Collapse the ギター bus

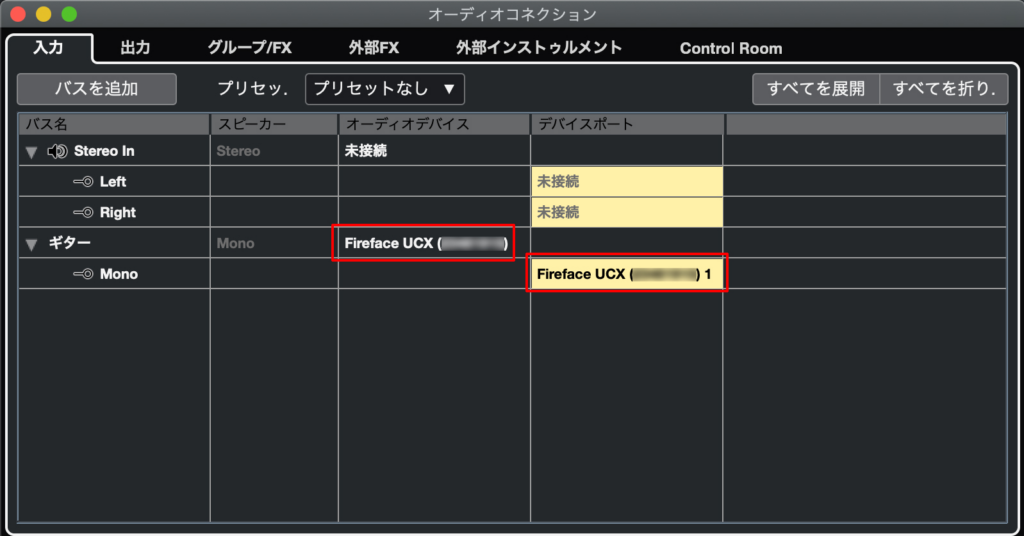point(31,244)
